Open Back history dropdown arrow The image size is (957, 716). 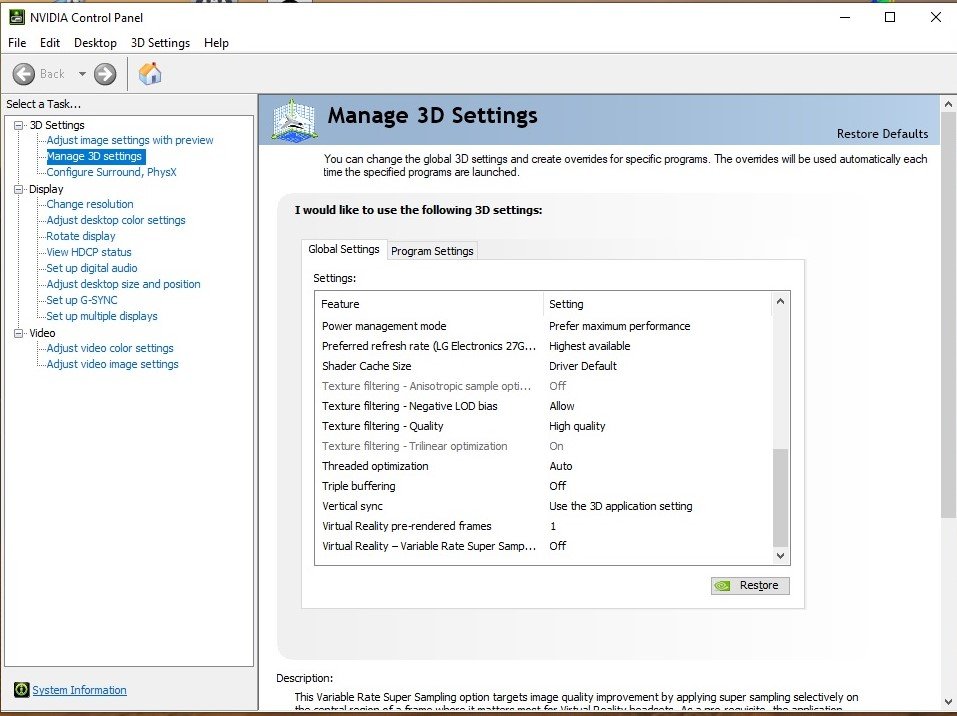(x=82, y=74)
